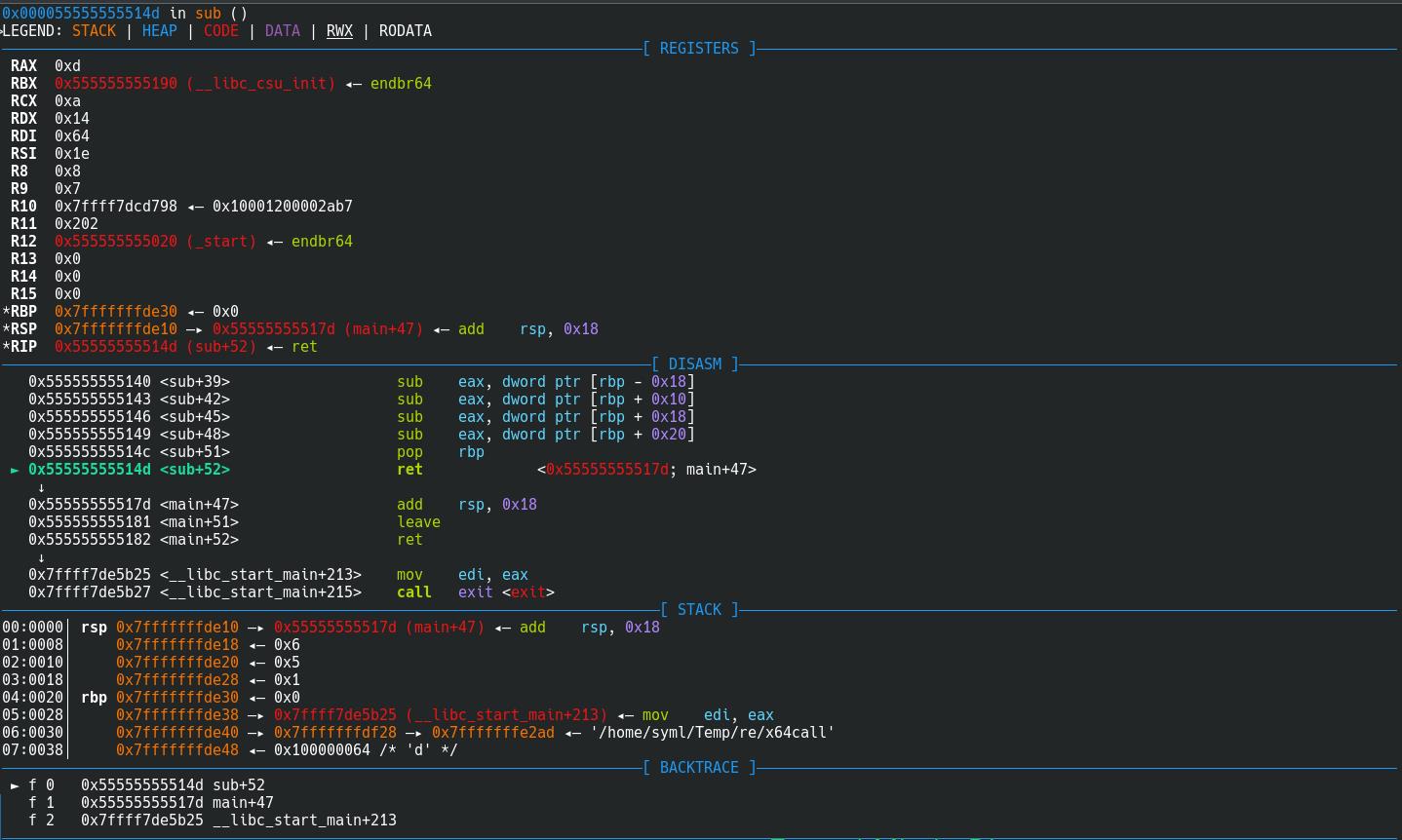1402x840 pixels.
Task: Click the RODATA legend entry
Action: pyautogui.click(x=405, y=31)
